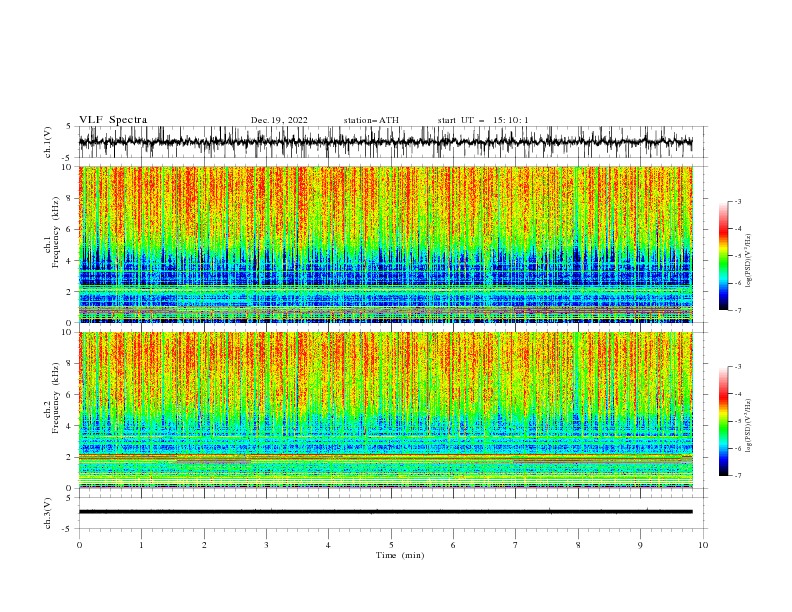
Task: Click the time axis tick label "3"
Action: pos(266,545)
